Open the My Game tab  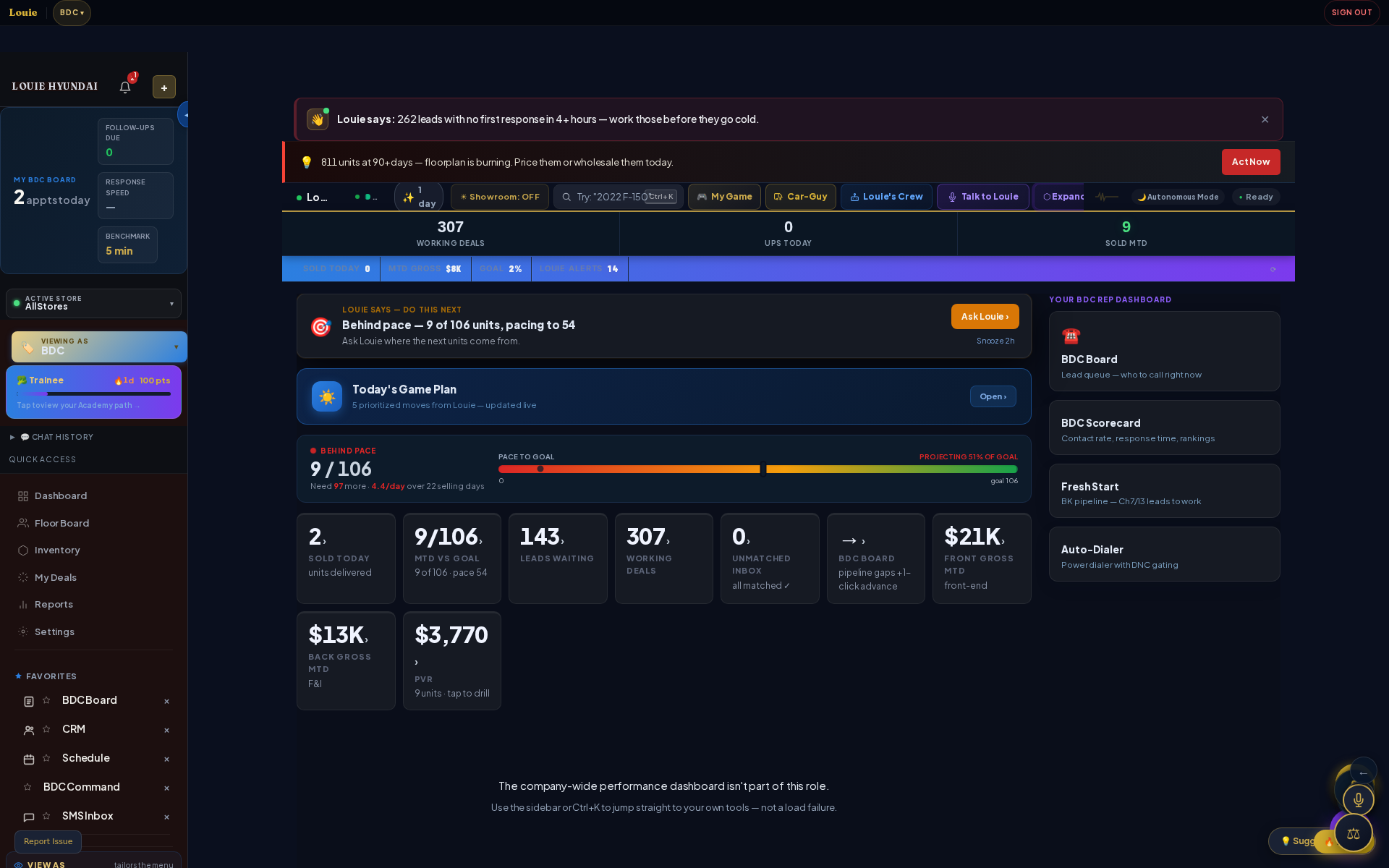click(724, 197)
